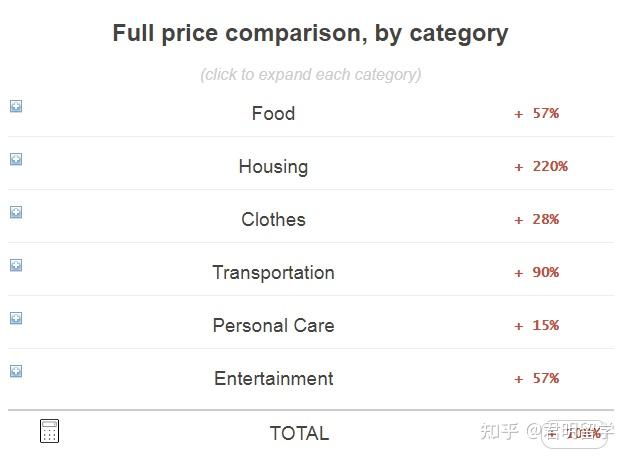Click the Clothes +28% price difference
Image resolution: width=631 pixels, height=457 pixels.
537,219
